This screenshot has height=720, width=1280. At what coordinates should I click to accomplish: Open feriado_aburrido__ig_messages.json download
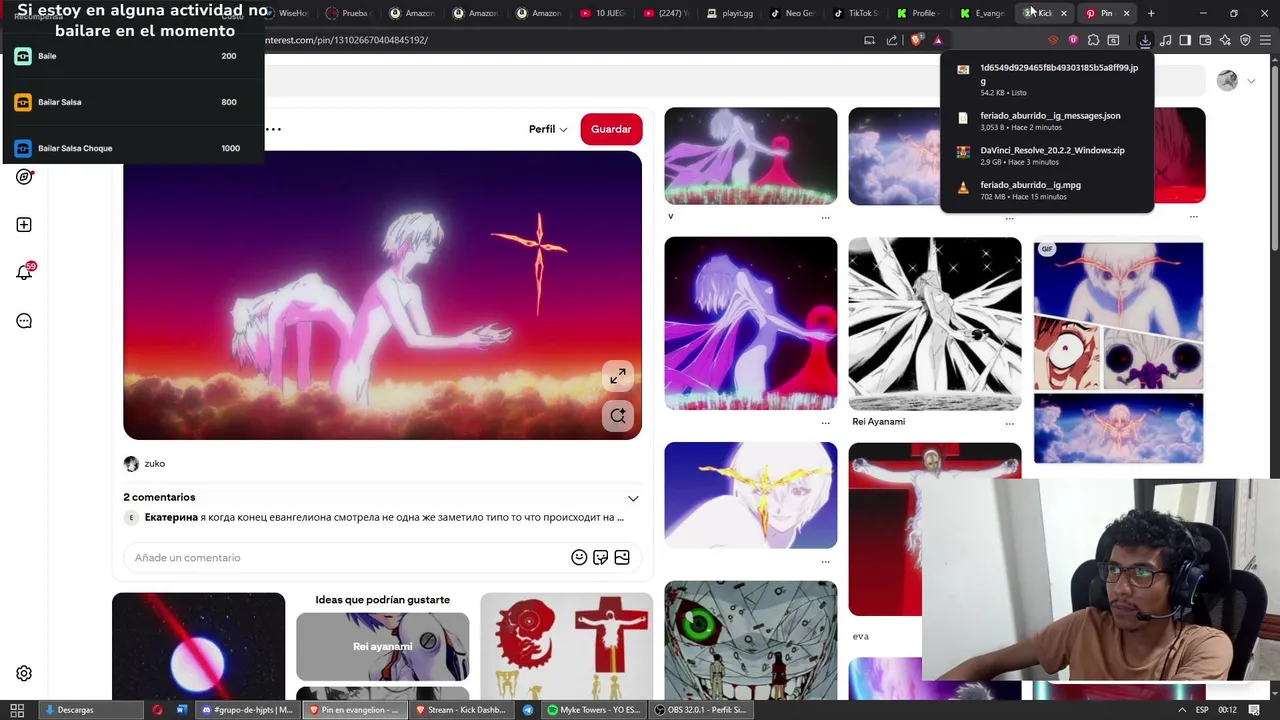1047,121
